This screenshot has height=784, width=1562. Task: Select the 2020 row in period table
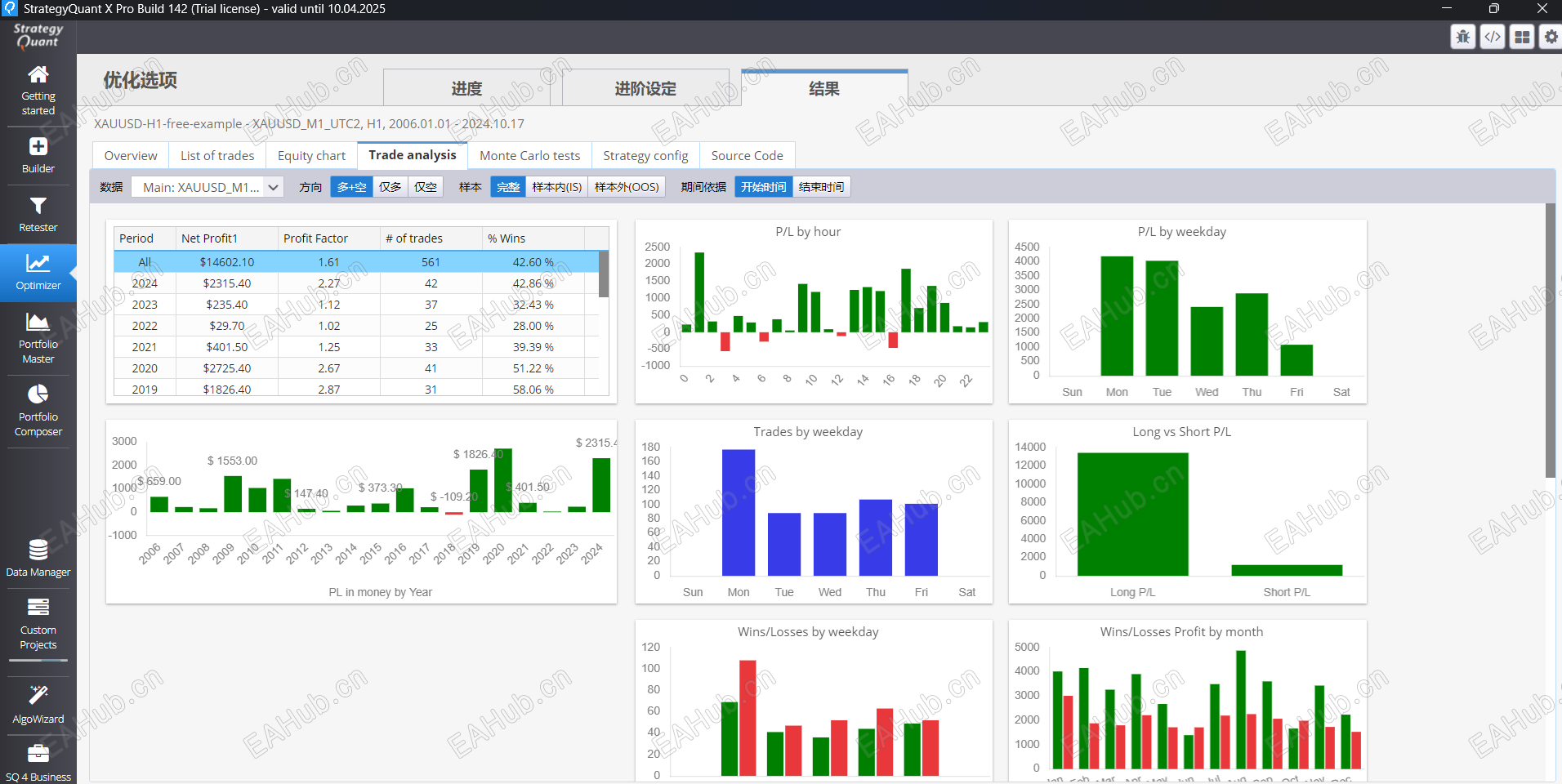click(357, 368)
